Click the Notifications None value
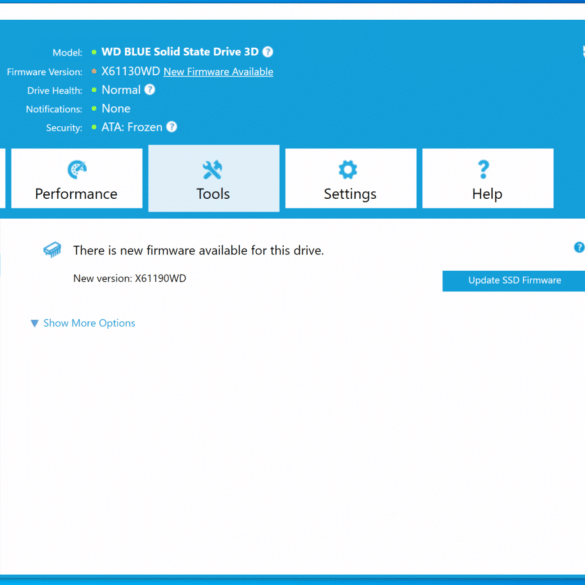The image size is (585, 585). tap(116, 109)
